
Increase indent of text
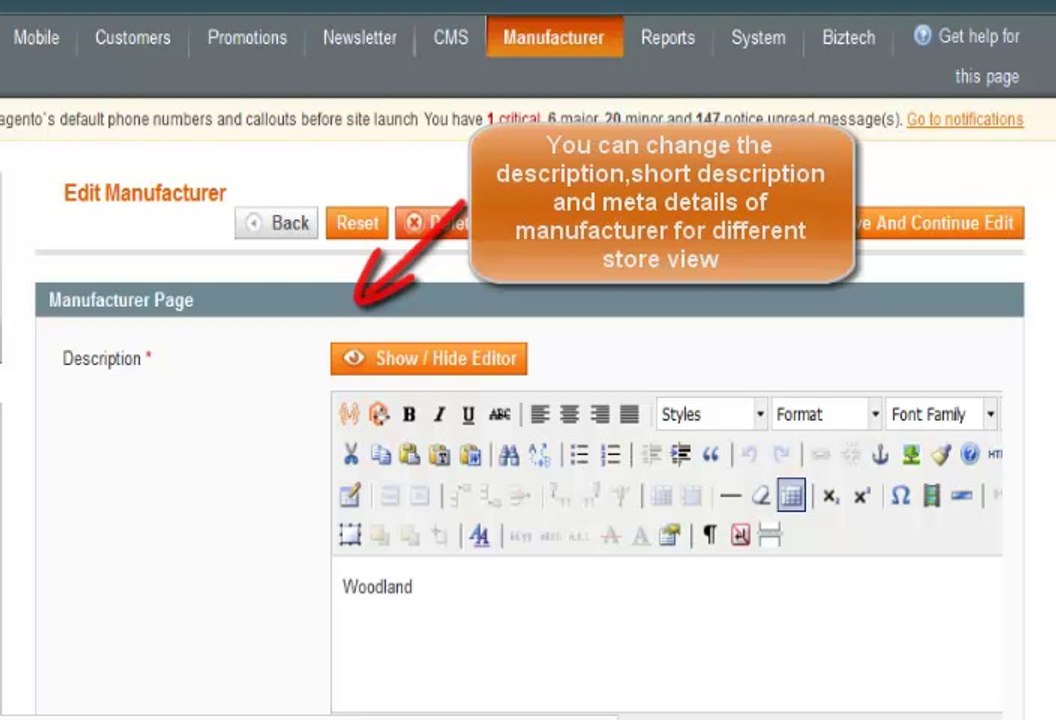681,455
